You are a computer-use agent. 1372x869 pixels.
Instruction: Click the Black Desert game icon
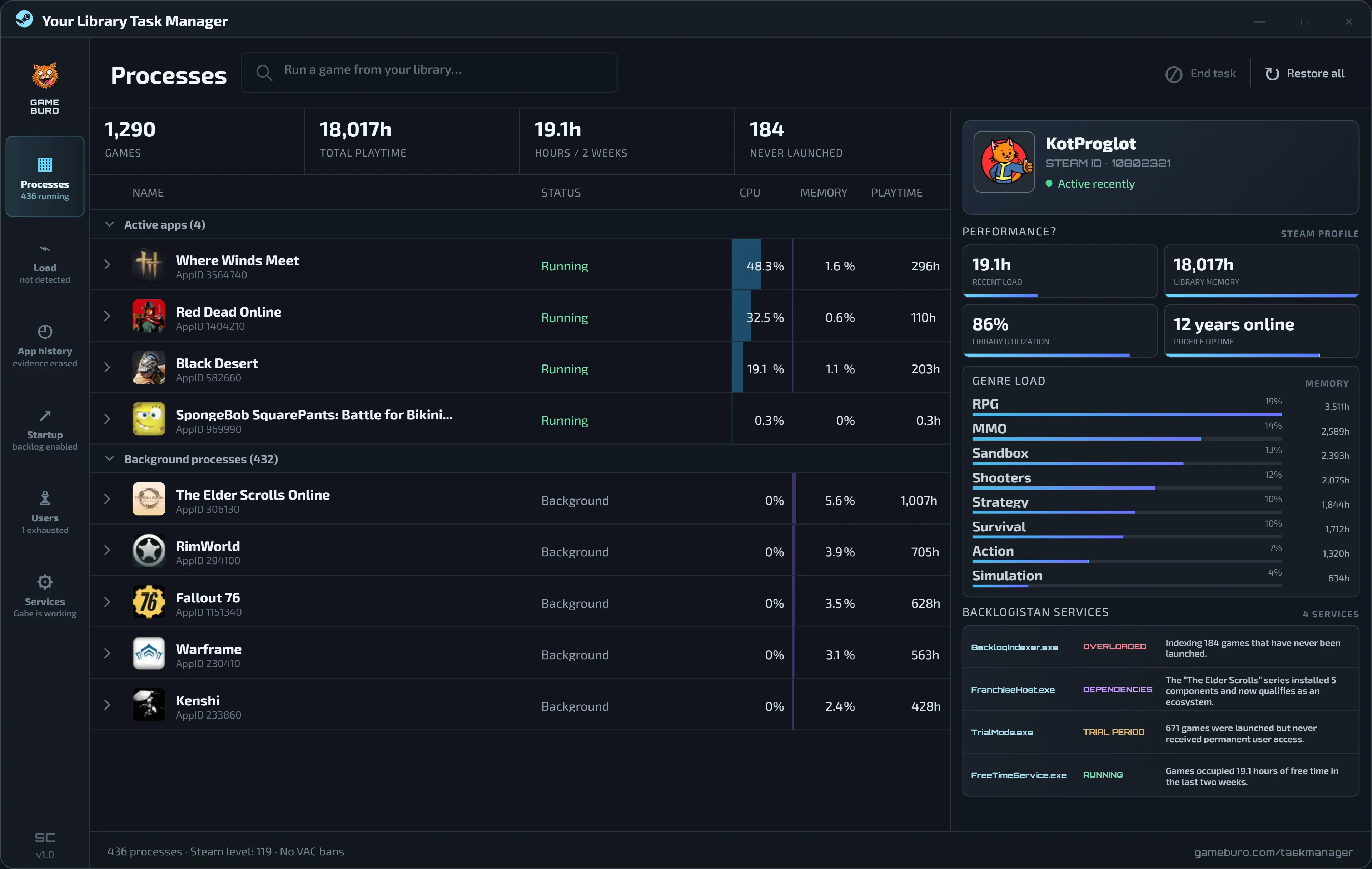coord(149,368)
